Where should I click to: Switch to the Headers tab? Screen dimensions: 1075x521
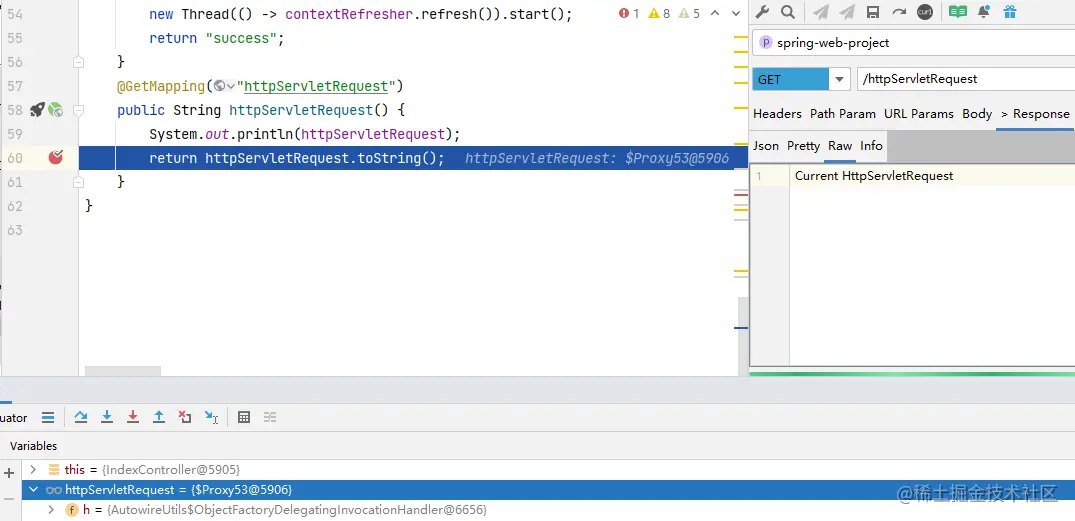click(777, 114)
